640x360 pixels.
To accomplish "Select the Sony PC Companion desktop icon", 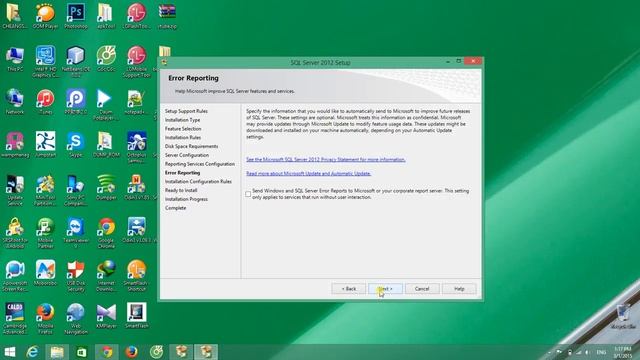I will 76,190.
